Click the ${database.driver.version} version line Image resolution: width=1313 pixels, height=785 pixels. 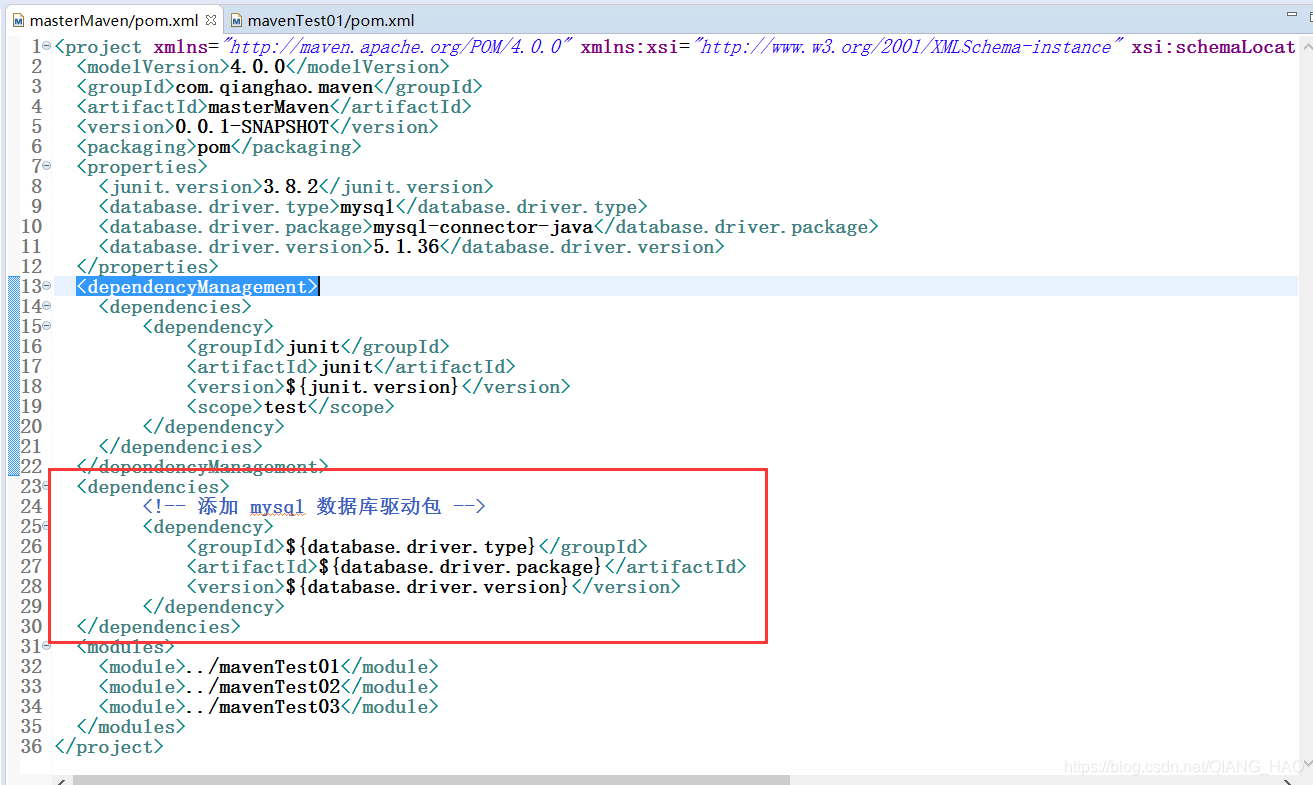(433, 587)
